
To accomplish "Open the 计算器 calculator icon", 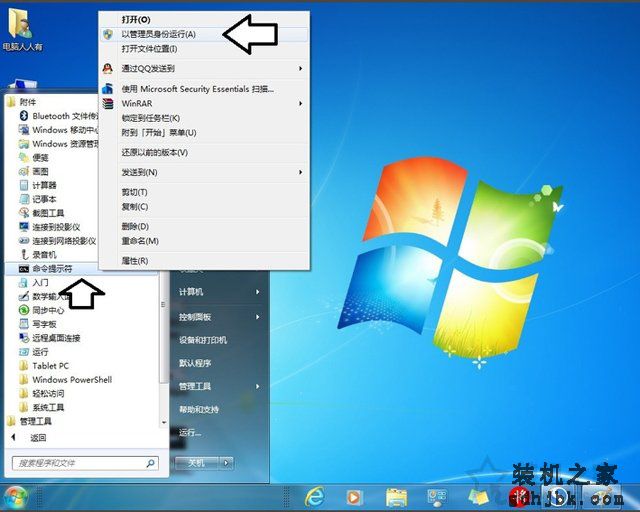I will click(x=24, y=185).
